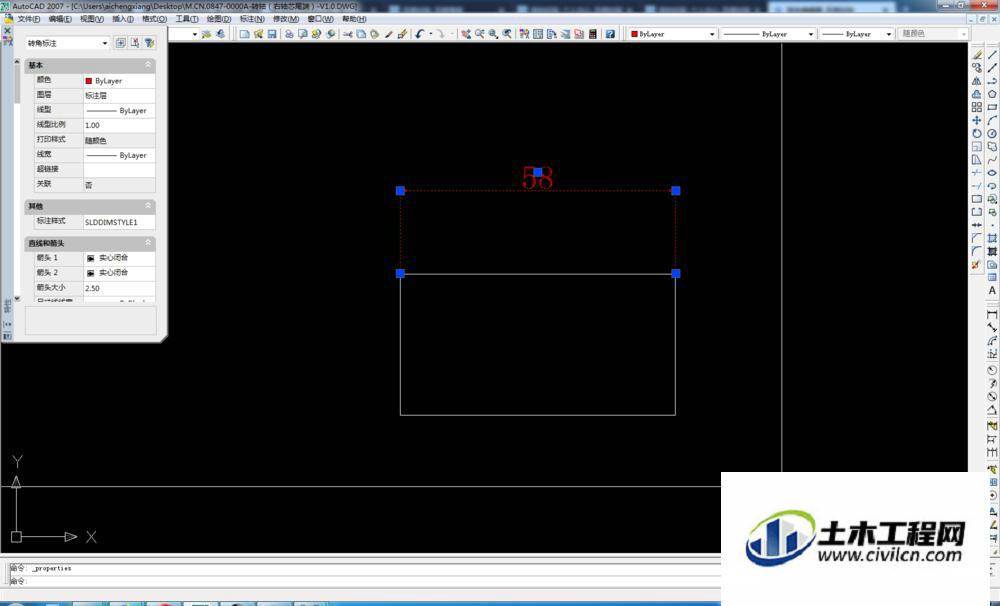Click the Plot (print) icon
This screenshot has height=606, width=1000.
pos(289,34)
